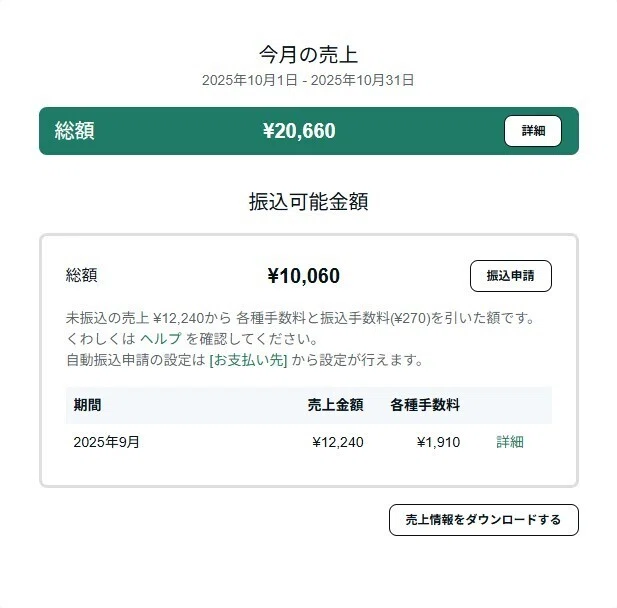Click the ¥10,060 transferable amount

(x=303, y=275)
